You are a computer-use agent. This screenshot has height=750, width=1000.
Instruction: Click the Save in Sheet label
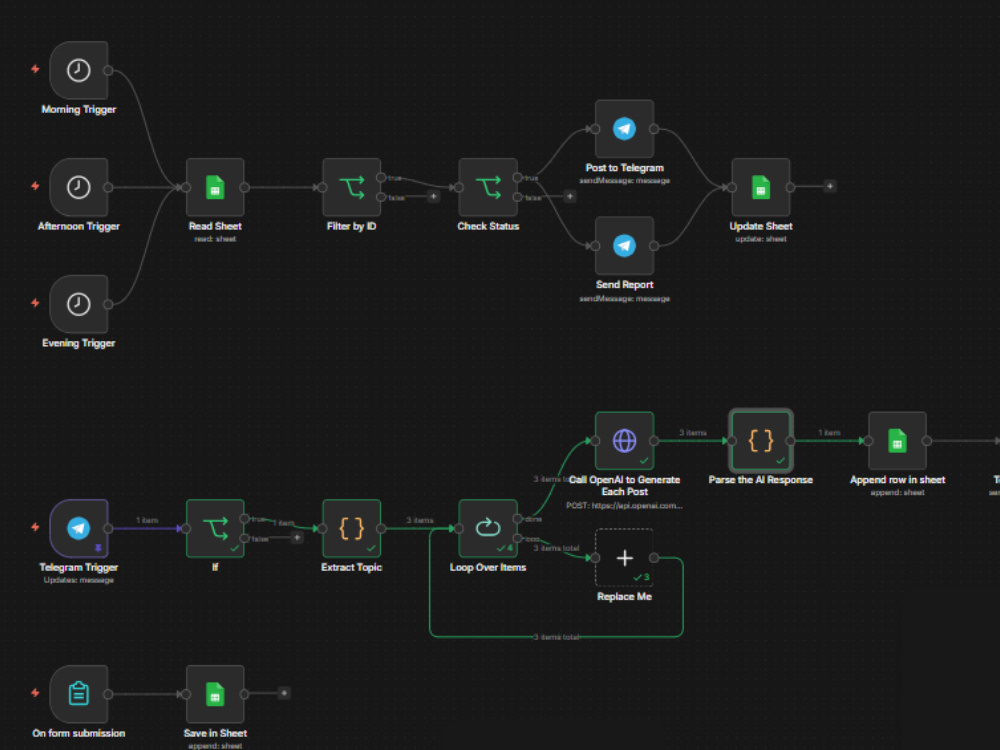[x=215, y=733]
